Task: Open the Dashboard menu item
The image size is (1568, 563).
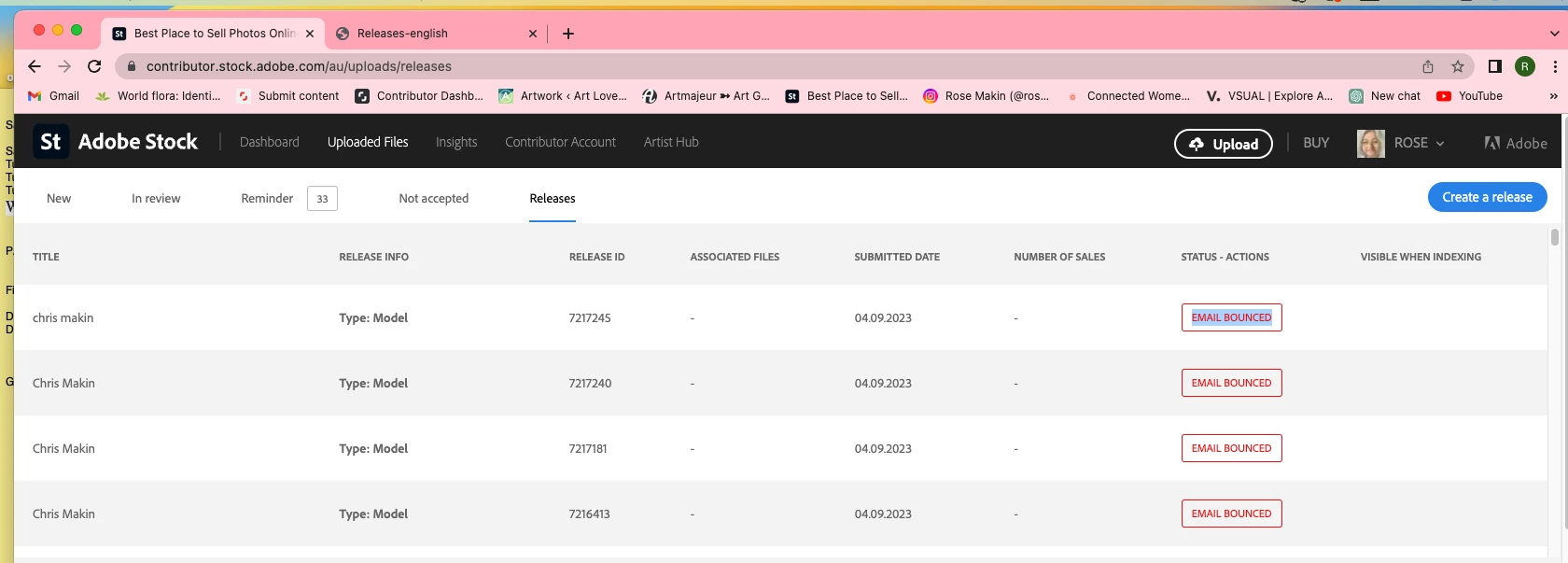Action: [270, 142]
